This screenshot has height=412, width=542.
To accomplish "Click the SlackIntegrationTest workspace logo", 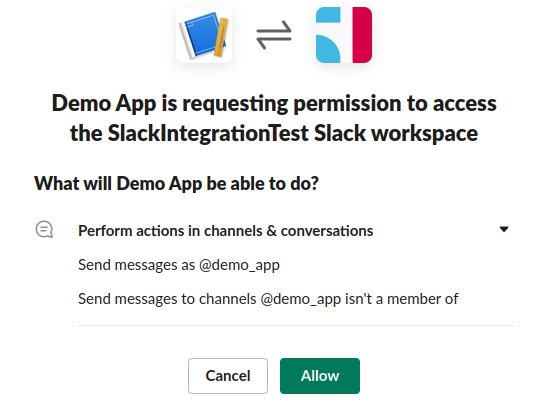I will (x=344, y=35).
